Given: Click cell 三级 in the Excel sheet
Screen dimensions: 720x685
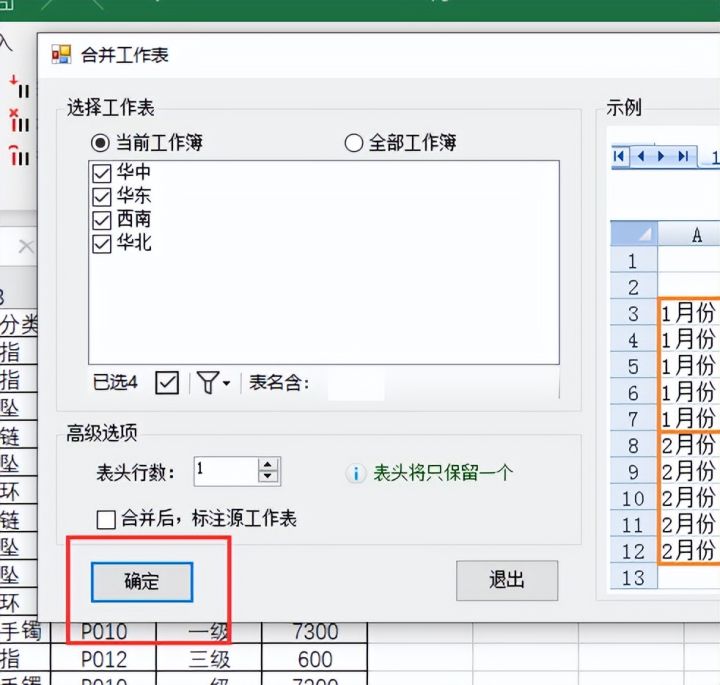Looking at the screenshot, I should [x=209, y=659].
